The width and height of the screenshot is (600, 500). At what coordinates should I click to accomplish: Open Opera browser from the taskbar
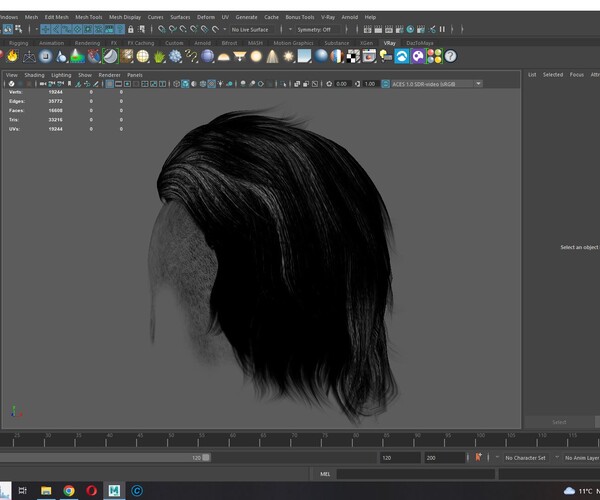coord(91,490)
